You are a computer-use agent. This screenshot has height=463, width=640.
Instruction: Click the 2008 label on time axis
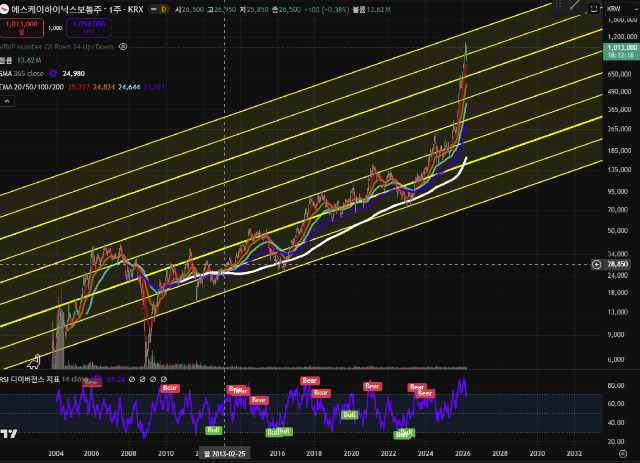(x=129, y=454)
